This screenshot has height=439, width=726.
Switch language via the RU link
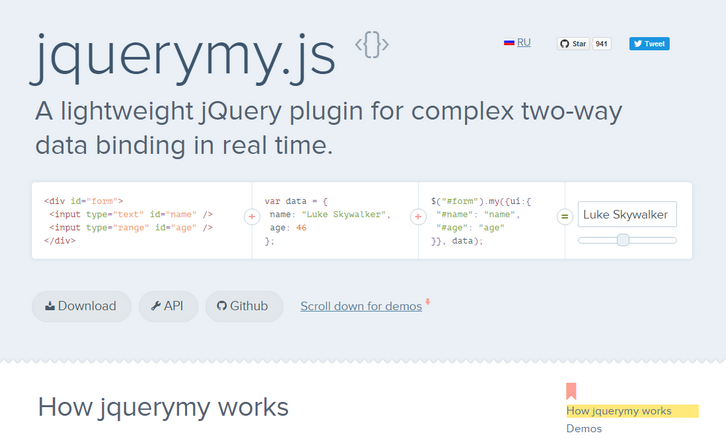(x=524, y=43)
